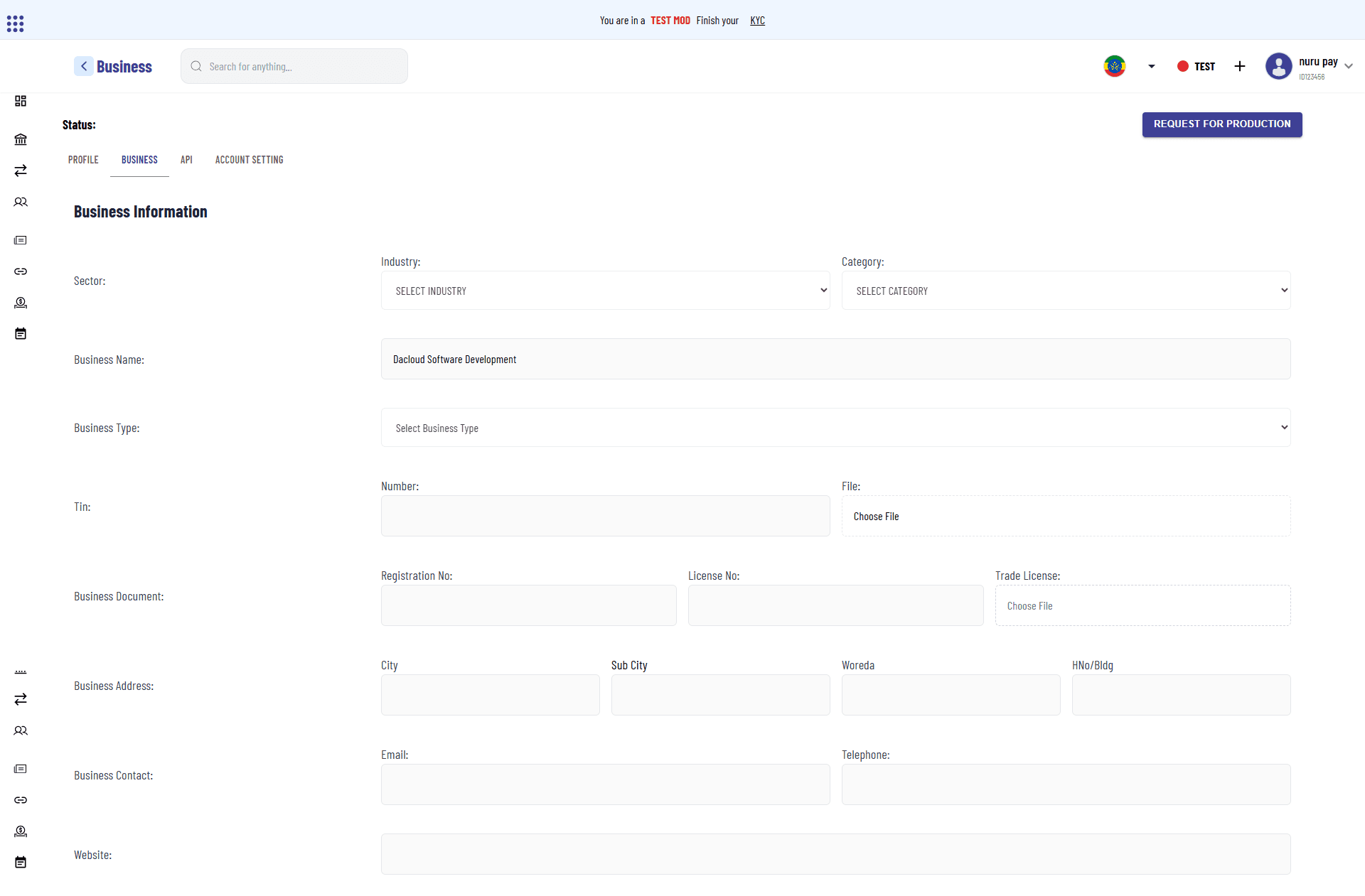This screenshot has height=896, width=1365.
Task: Open the Select Industry dropdown
Action: (x=605, y=290)
